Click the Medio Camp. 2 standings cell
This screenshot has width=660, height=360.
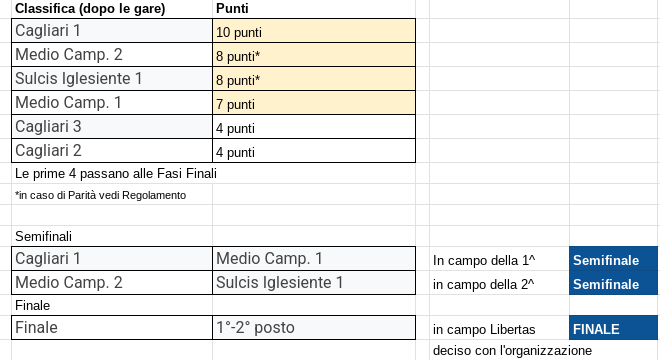point(112,55)
